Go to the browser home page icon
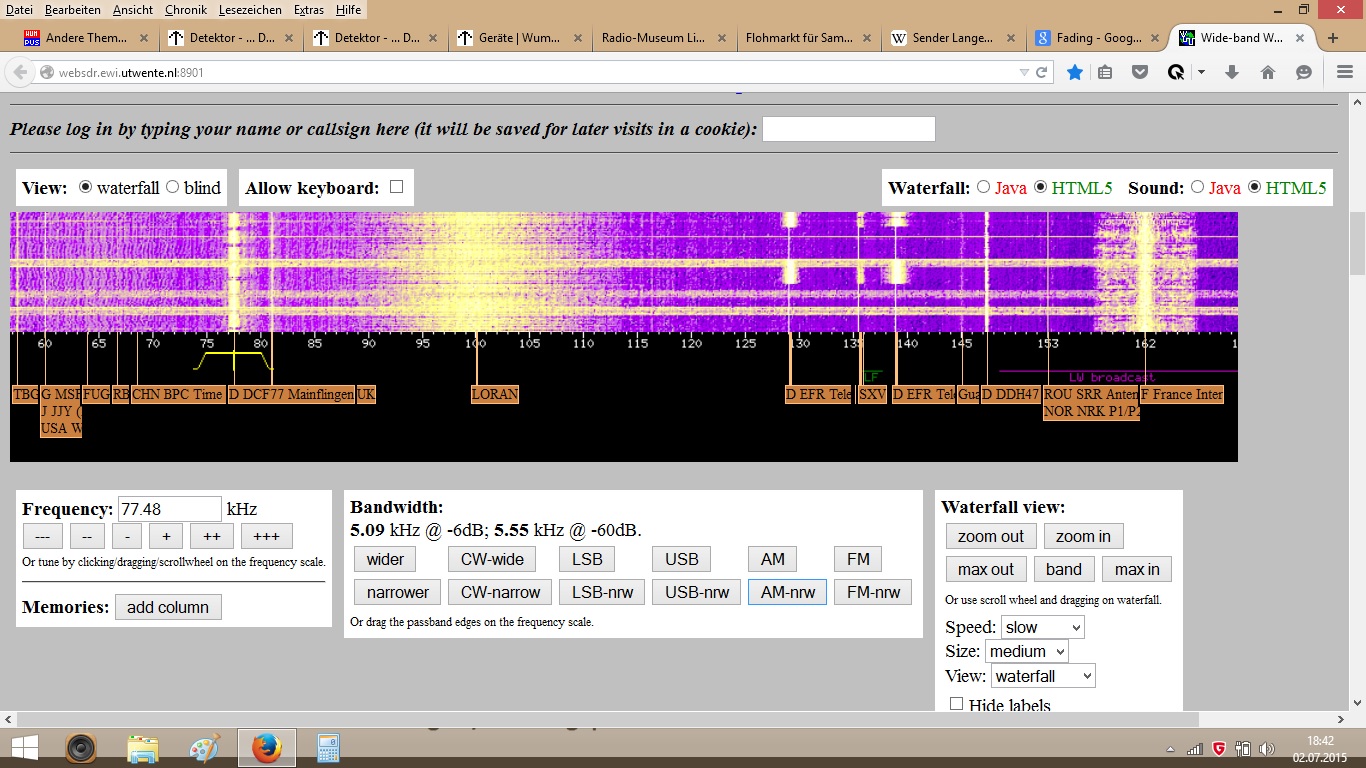1366x768 pixels. [x=1267, y=72]
